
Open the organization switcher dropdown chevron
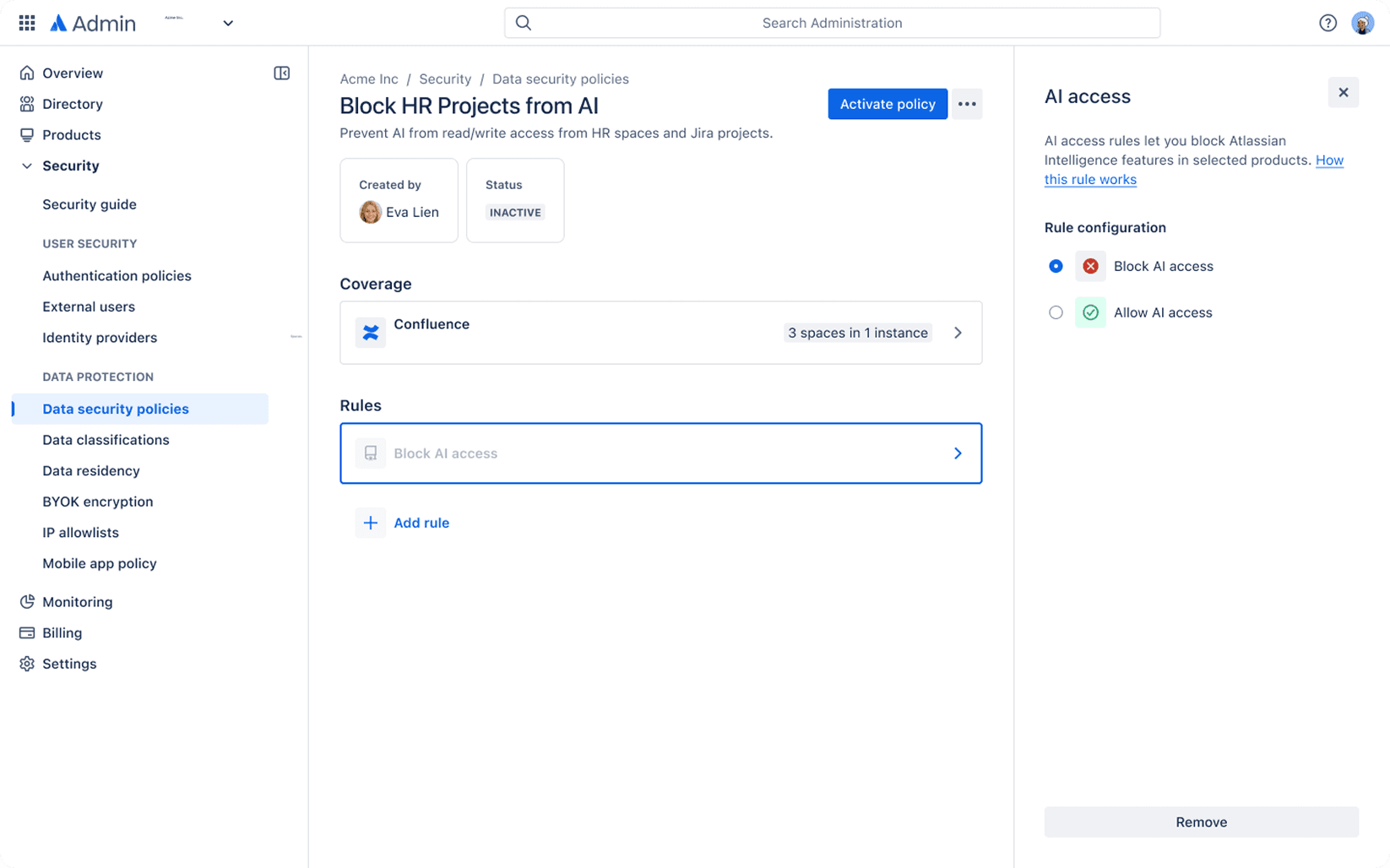(x=228, y=23)
